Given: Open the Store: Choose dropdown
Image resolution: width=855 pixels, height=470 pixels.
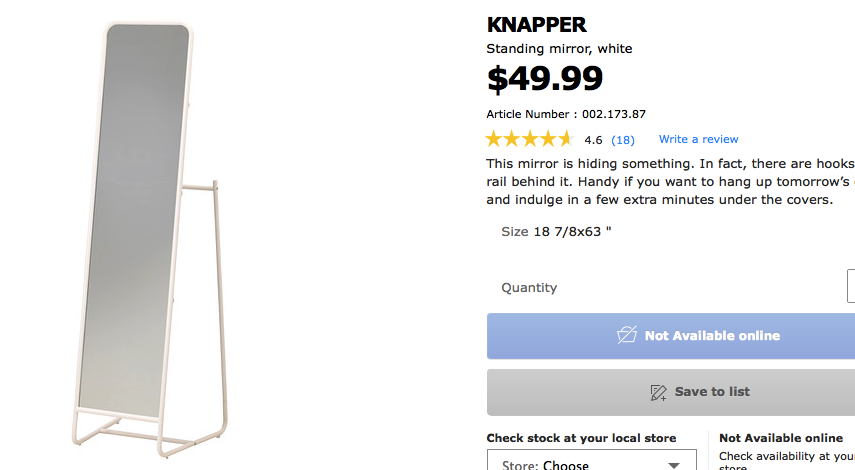Looking at the screenshot, I should coord(591,463).
